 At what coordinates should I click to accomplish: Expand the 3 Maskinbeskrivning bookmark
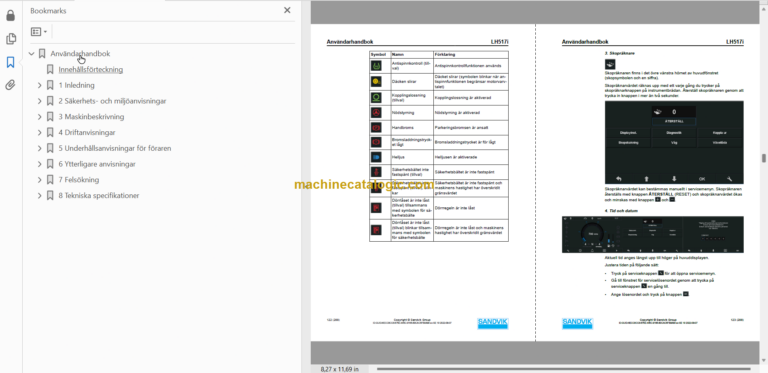click(40, 117)
